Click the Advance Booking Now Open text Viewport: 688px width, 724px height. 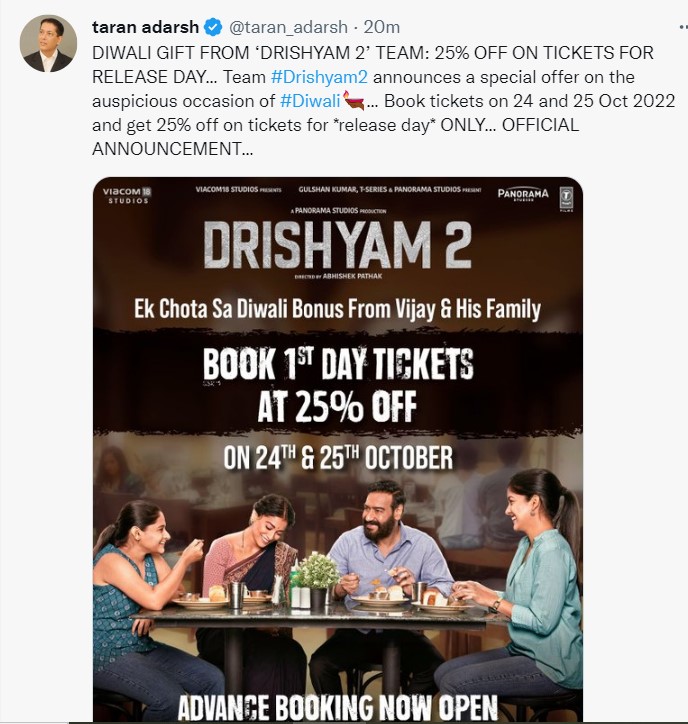(x=338, y=706)
